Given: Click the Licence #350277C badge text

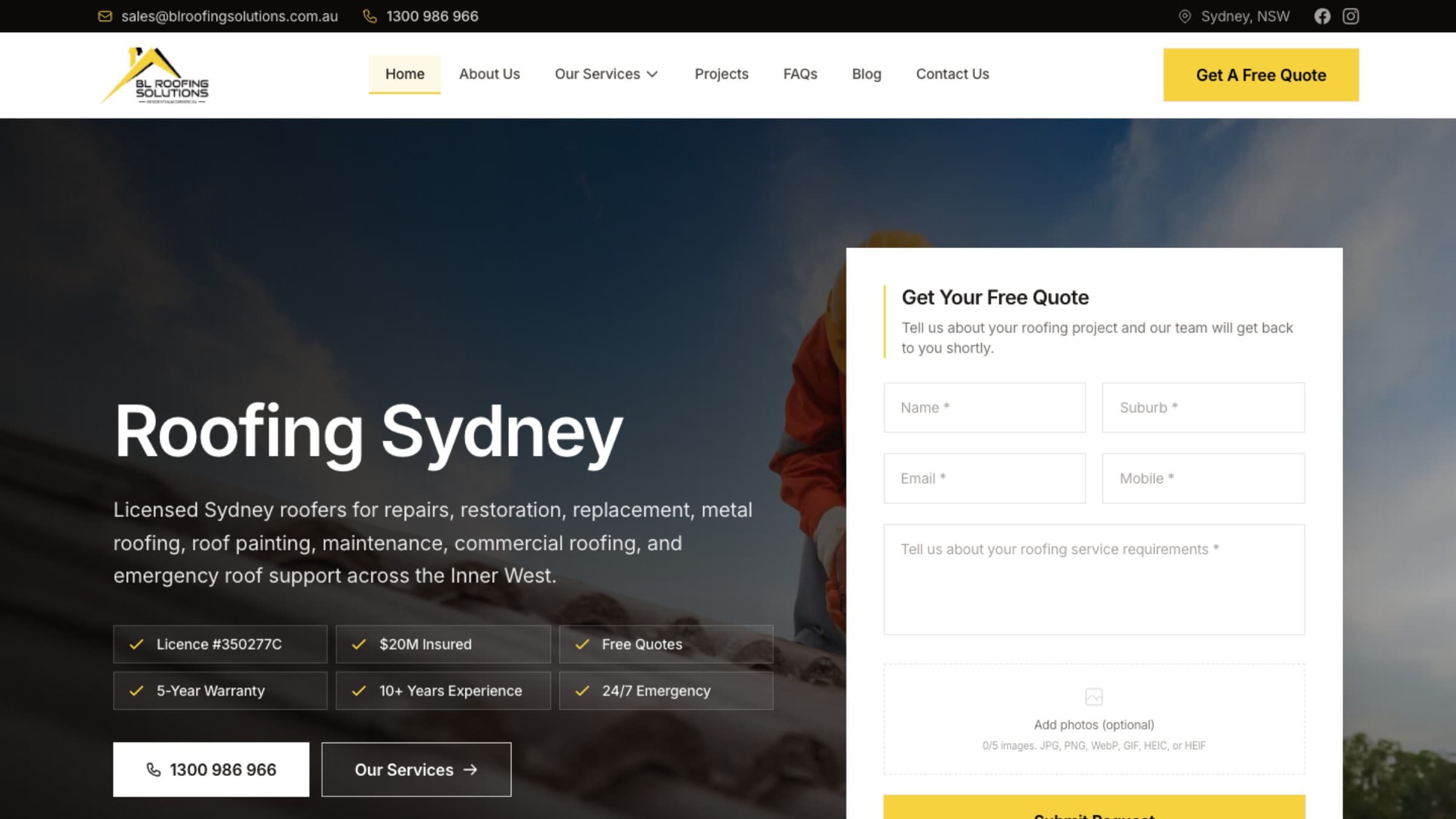Looking at the screenshot, I should point(219,644).
